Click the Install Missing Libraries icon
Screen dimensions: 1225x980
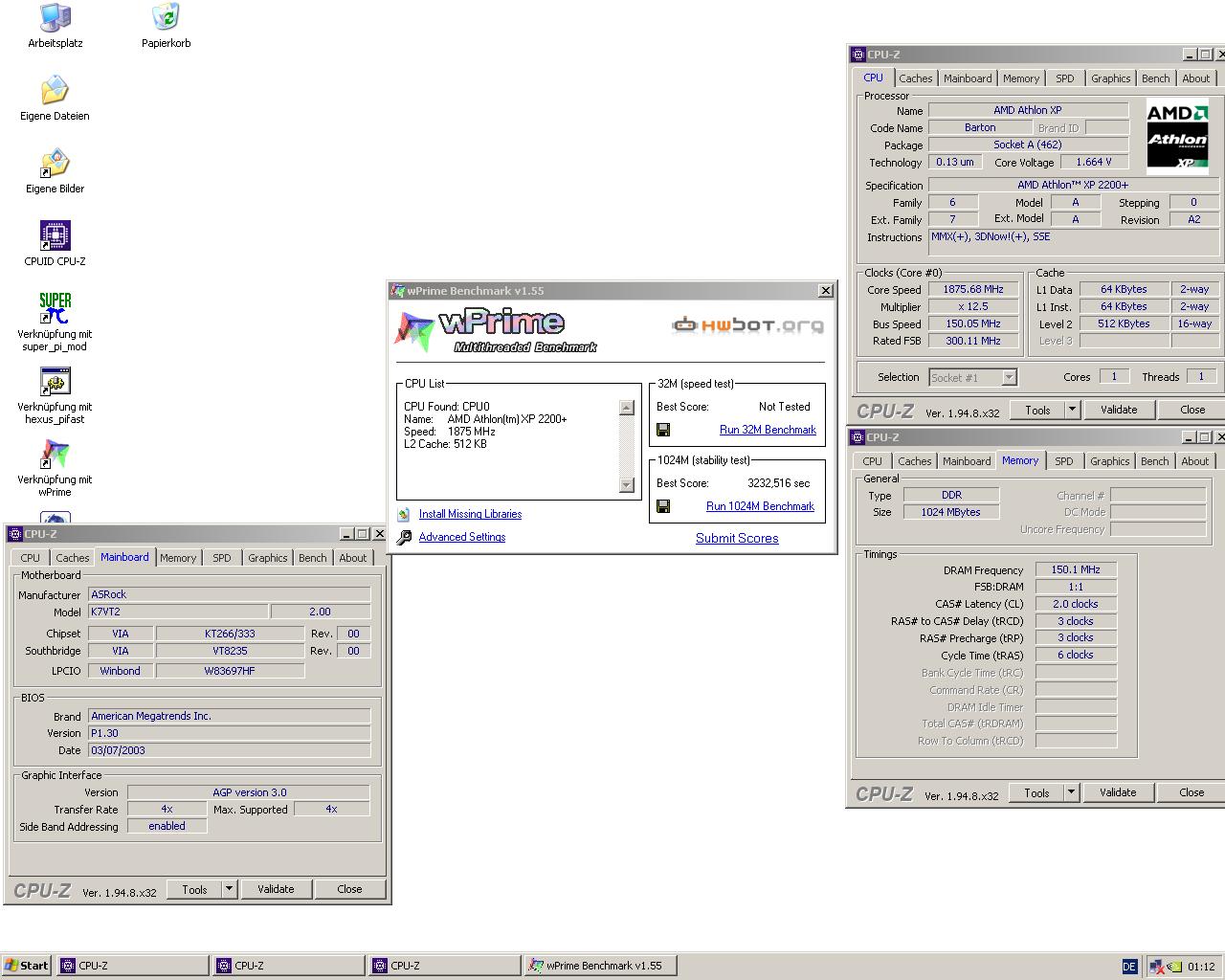(404, 514)
